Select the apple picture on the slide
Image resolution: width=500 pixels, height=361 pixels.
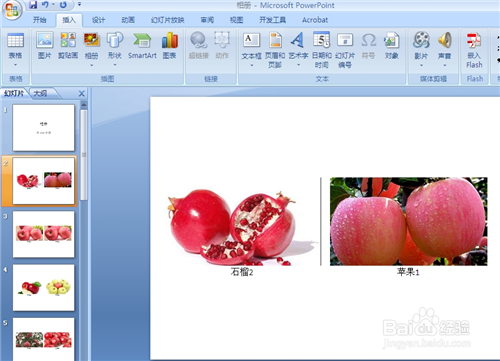tap(409, 221)
